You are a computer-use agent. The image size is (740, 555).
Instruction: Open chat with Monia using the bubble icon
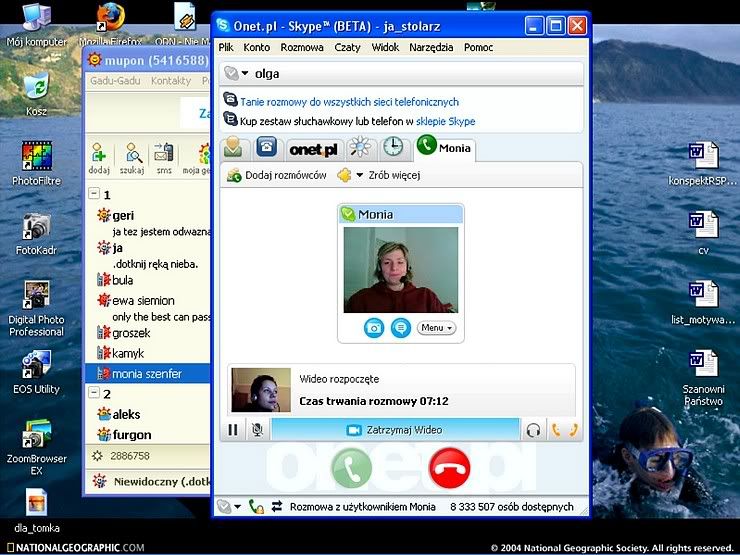tap(401, 328)
